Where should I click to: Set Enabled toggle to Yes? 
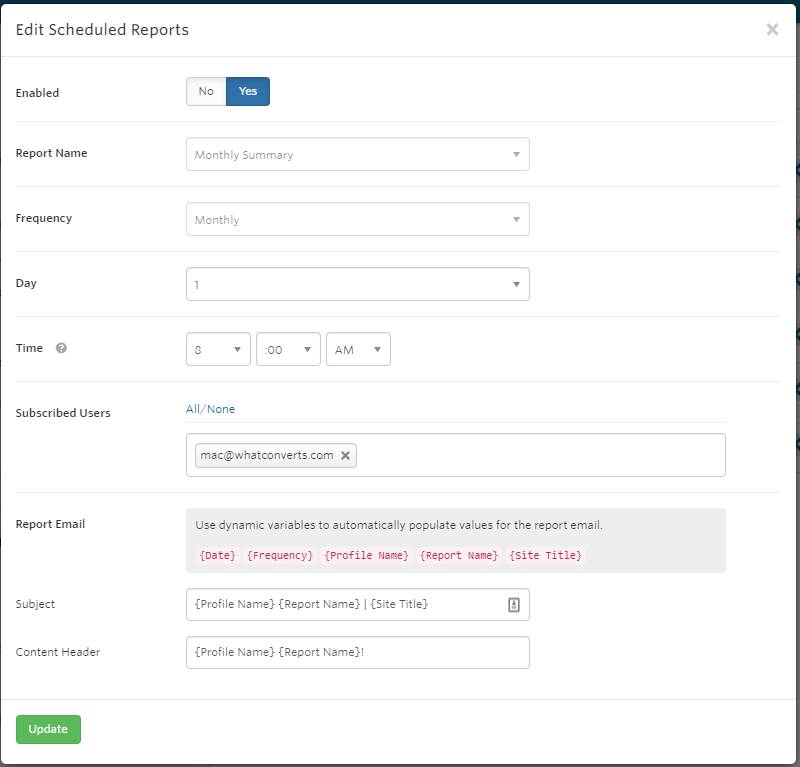tap(248, 91)
